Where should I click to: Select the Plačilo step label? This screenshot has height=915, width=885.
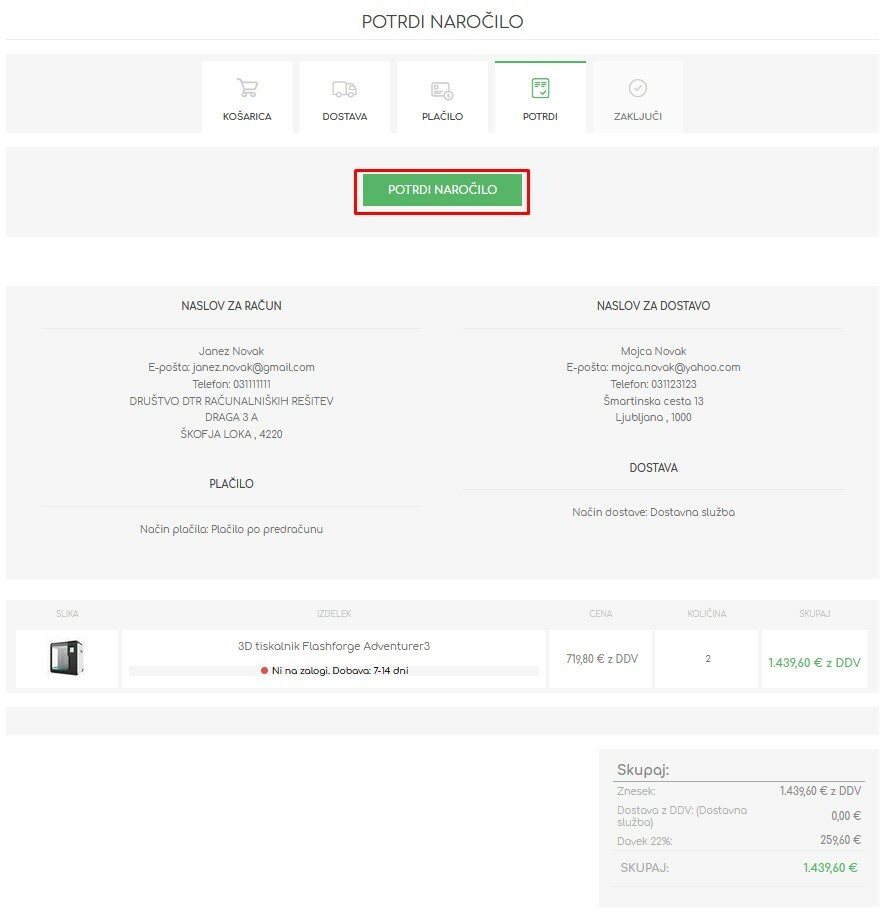(x=442, y=117)
